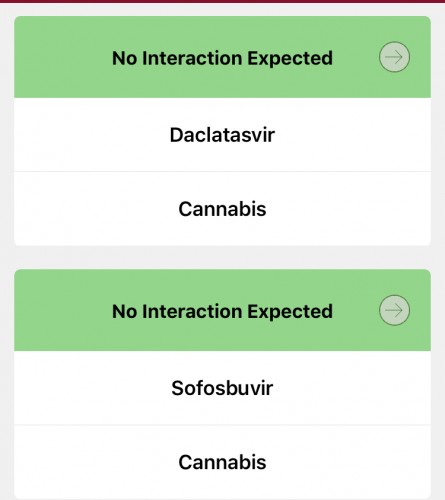Select the Daclatasvir drug row
The image size is (445, 500).
pyautogui.click(x=222, y=135)
